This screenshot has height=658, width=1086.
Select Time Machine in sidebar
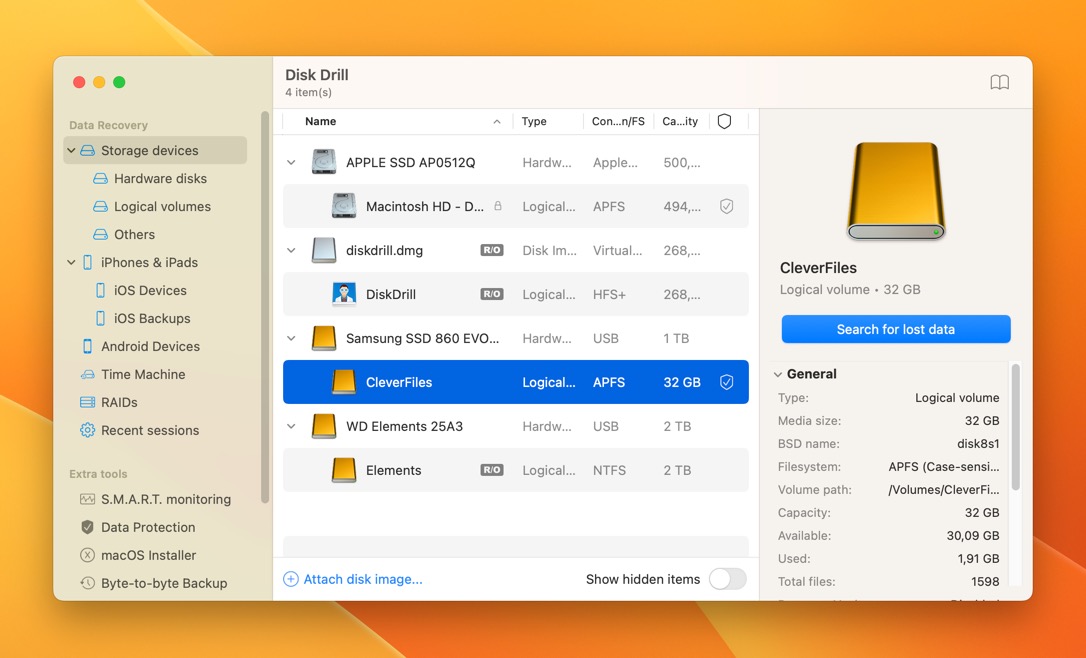[x=143, y=374]
